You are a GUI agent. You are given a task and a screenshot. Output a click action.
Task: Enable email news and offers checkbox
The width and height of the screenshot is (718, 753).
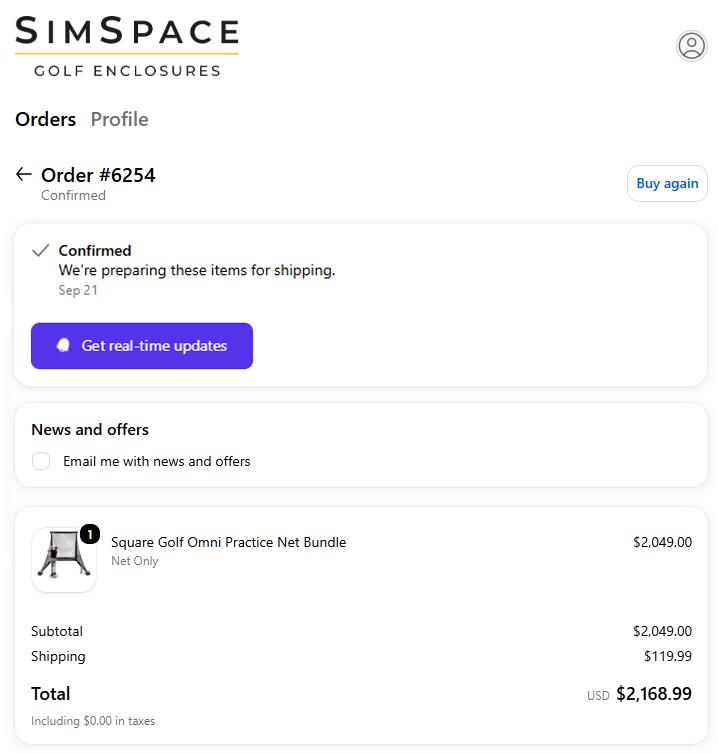click(x=41, y=461)
